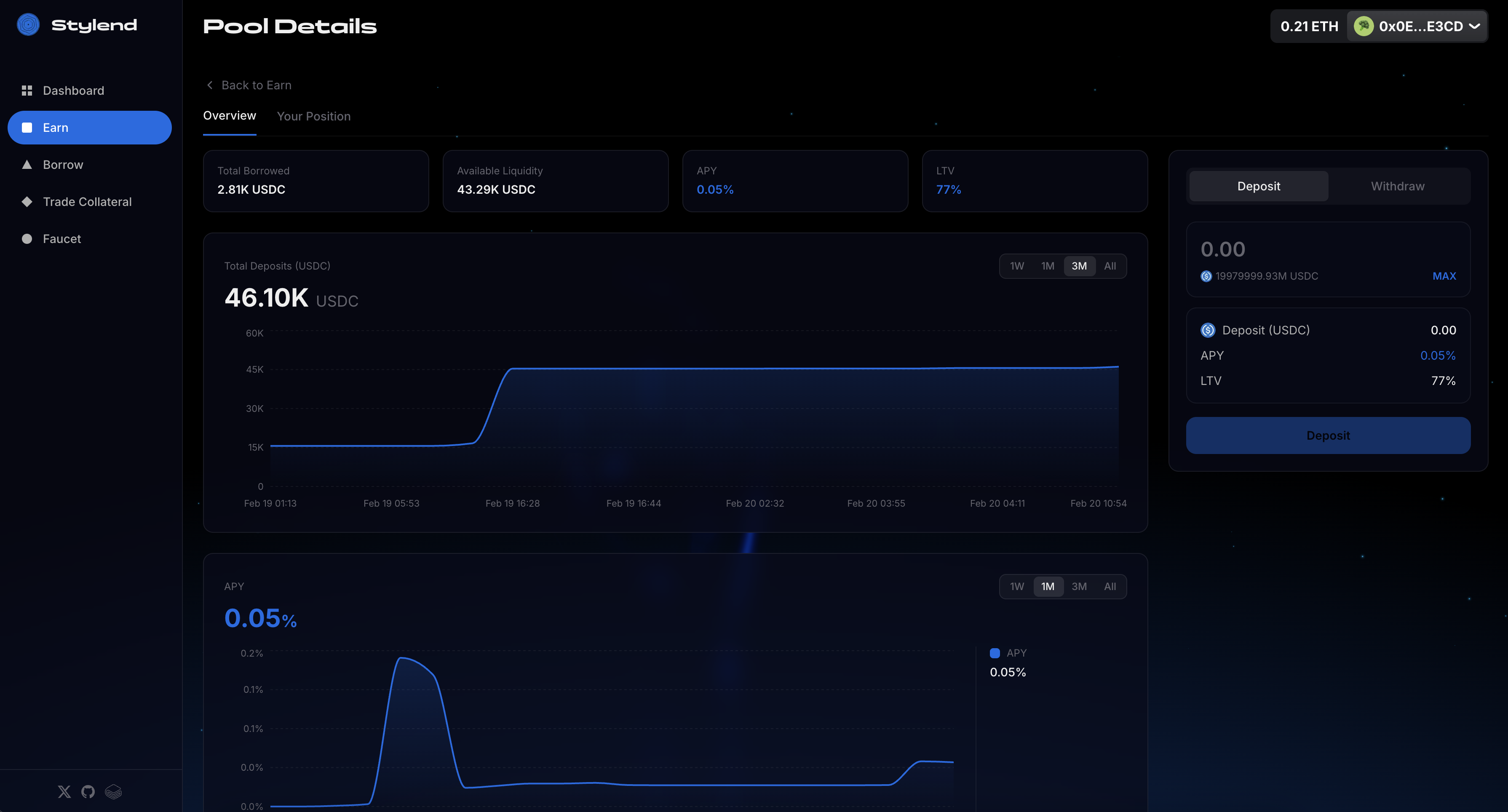The width and height of the screenshot is (1508, 812).
Task: Click the Borrow triangle icon
Action: click(x=27, y=165)
